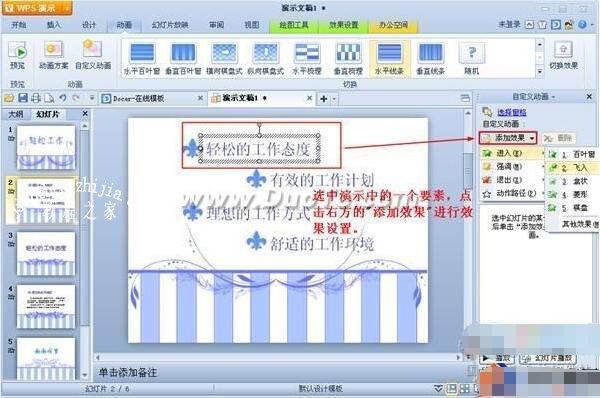
Task: Expand the Entrance (进入) submenu
Action: point(512,153)
